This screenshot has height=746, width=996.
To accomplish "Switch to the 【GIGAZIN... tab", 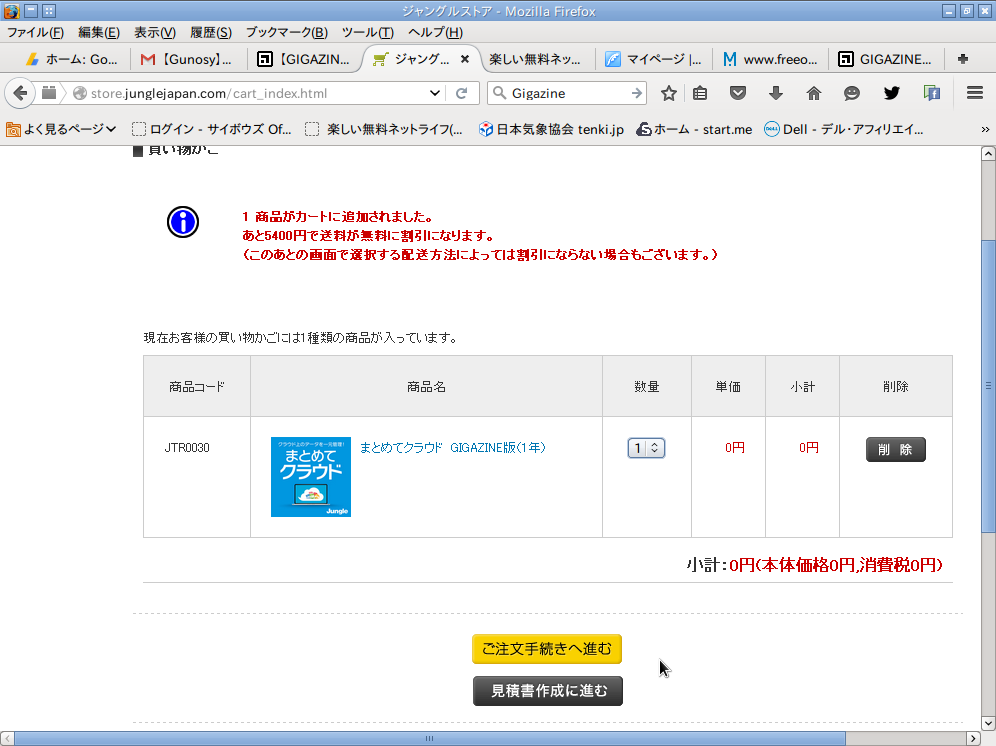I will pyautogui.click(x=304, y=59).
